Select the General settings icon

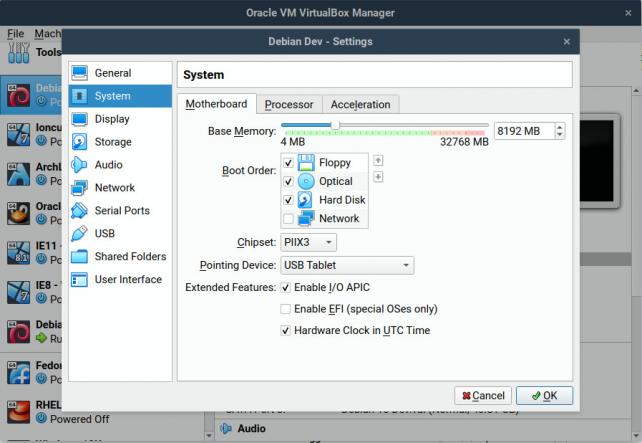point(80,73)
